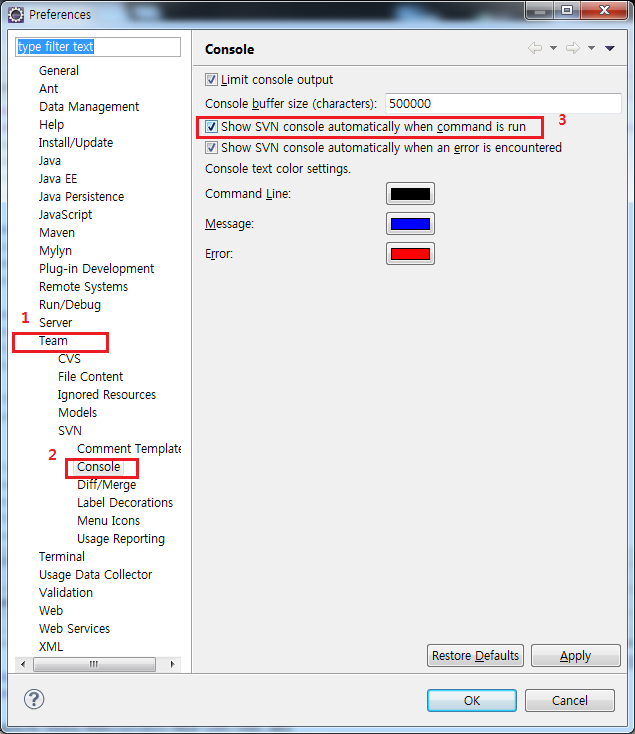Open Install/Update preferences

tap(76, 142)
